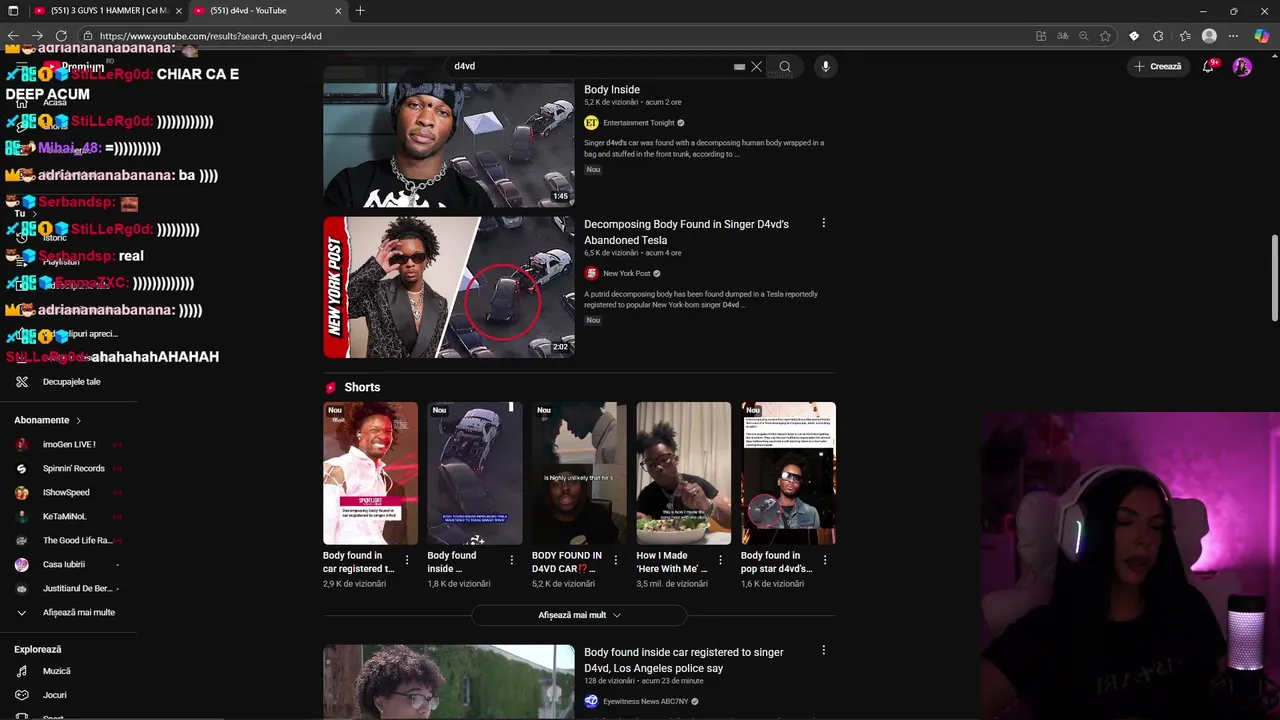This screenshot has height=720, width=1280.
Task: Click the Decupajele tale scissors icon
Action: (x=22, y=382)
